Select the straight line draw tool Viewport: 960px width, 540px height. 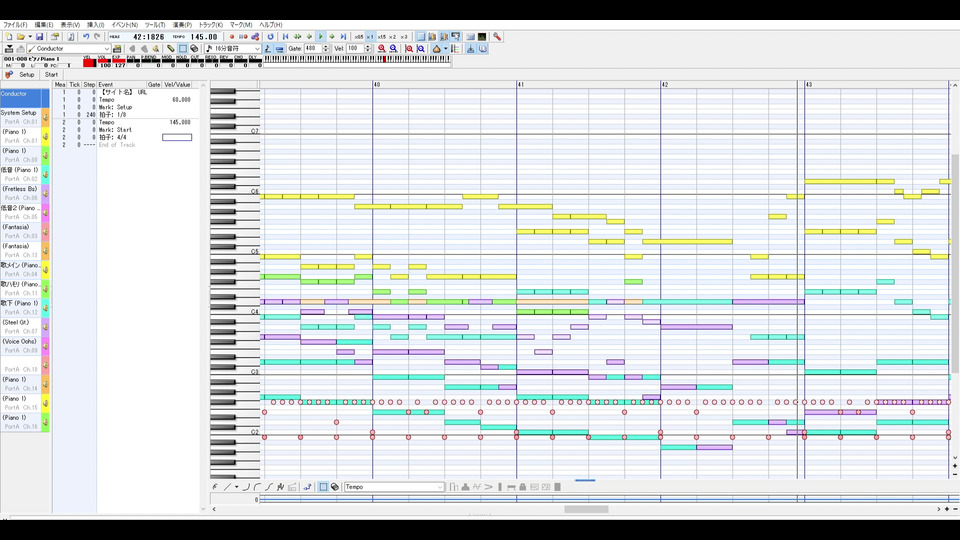pyautogui.click(x=227, y=487)
